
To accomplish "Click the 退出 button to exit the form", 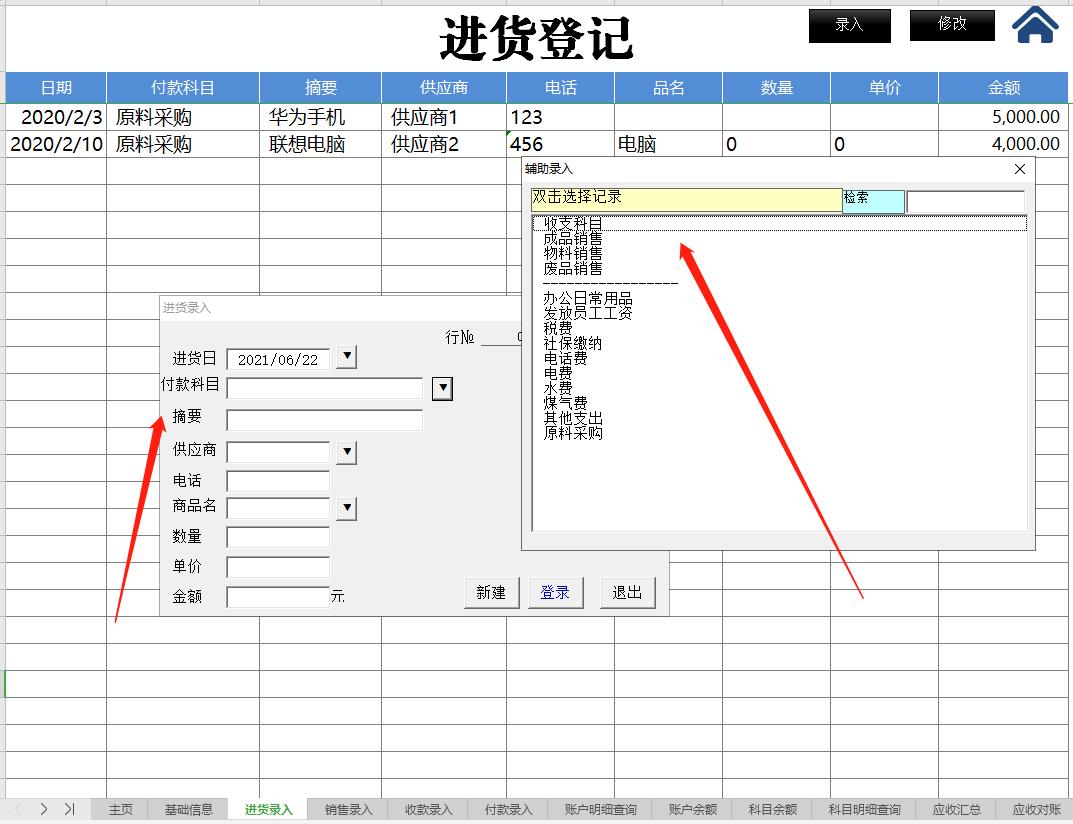I will click(x=627, y=591).
